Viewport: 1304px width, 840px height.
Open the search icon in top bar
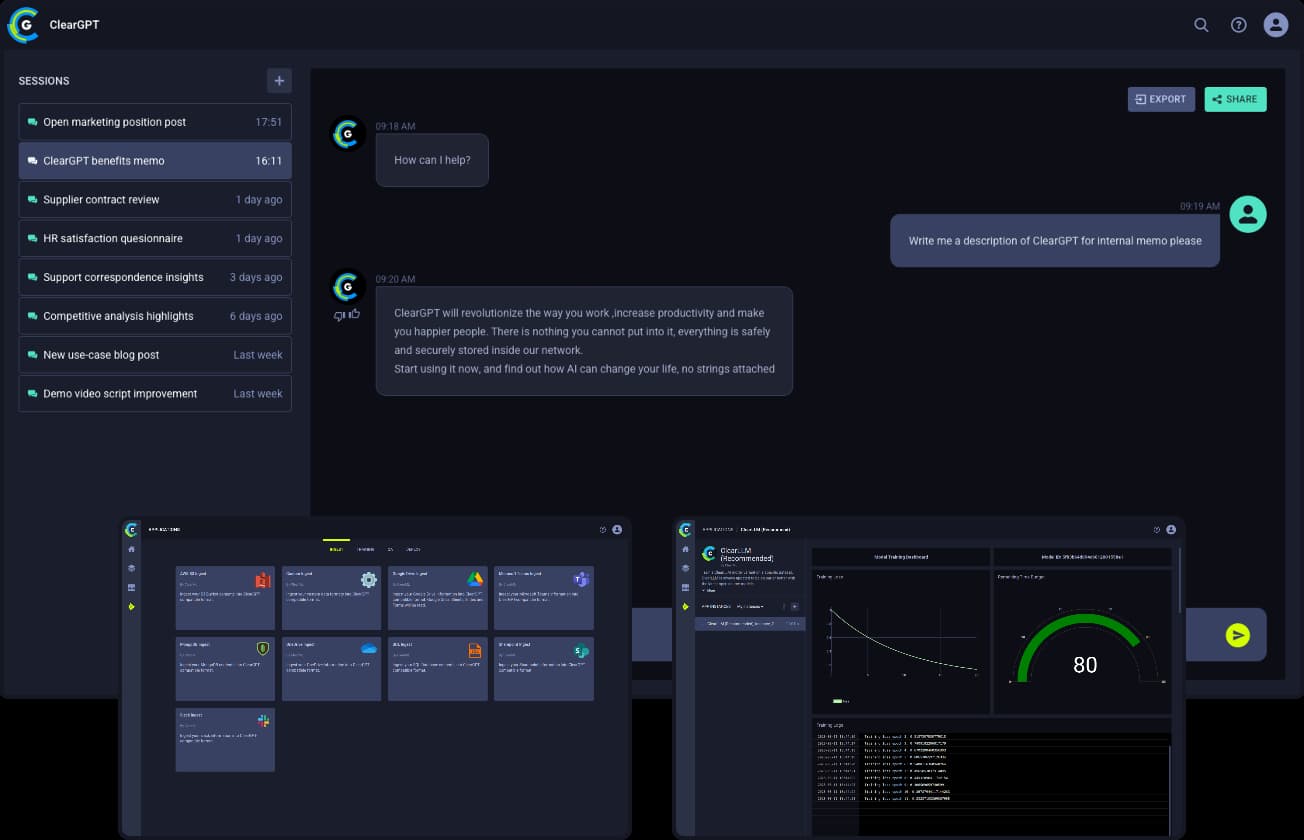1201,25
